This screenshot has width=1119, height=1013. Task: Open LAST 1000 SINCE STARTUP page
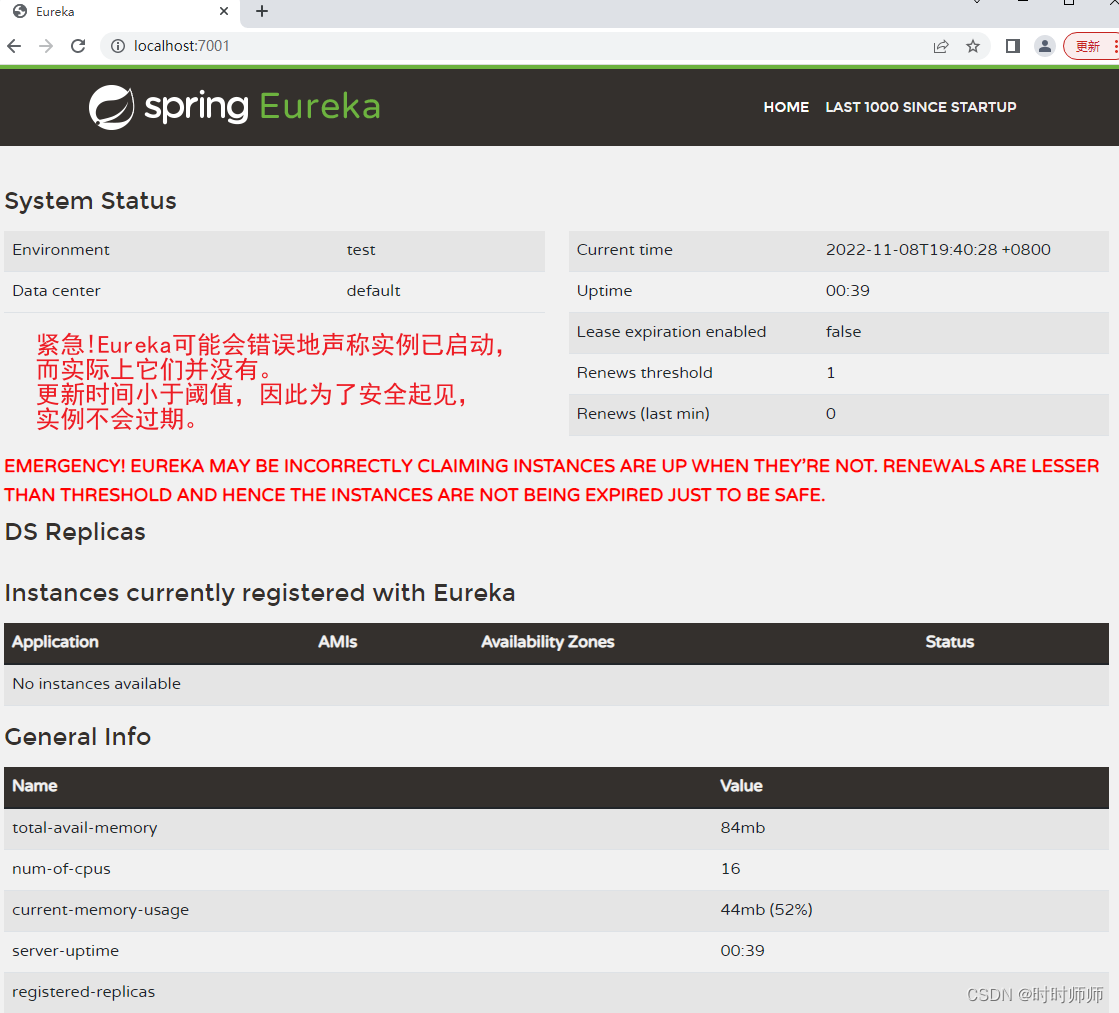coord(921,107)
